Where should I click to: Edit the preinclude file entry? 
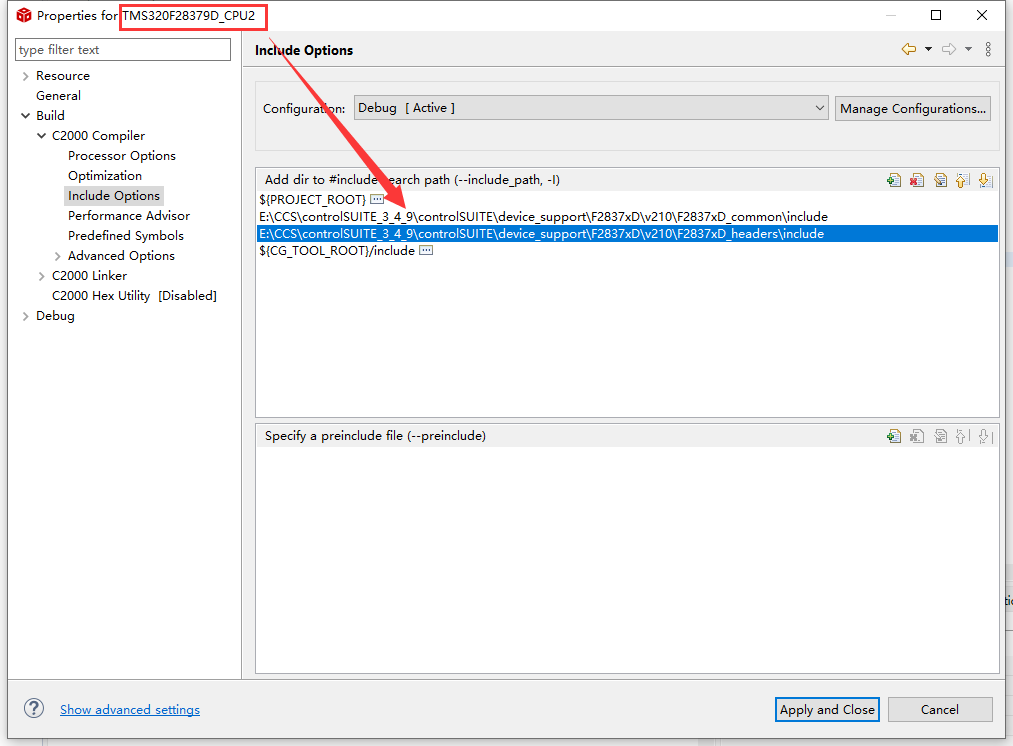[x=940, y=437]
